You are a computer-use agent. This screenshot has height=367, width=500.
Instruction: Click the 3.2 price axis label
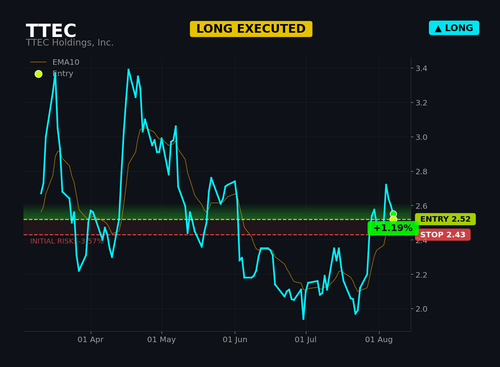click(421, 103)
